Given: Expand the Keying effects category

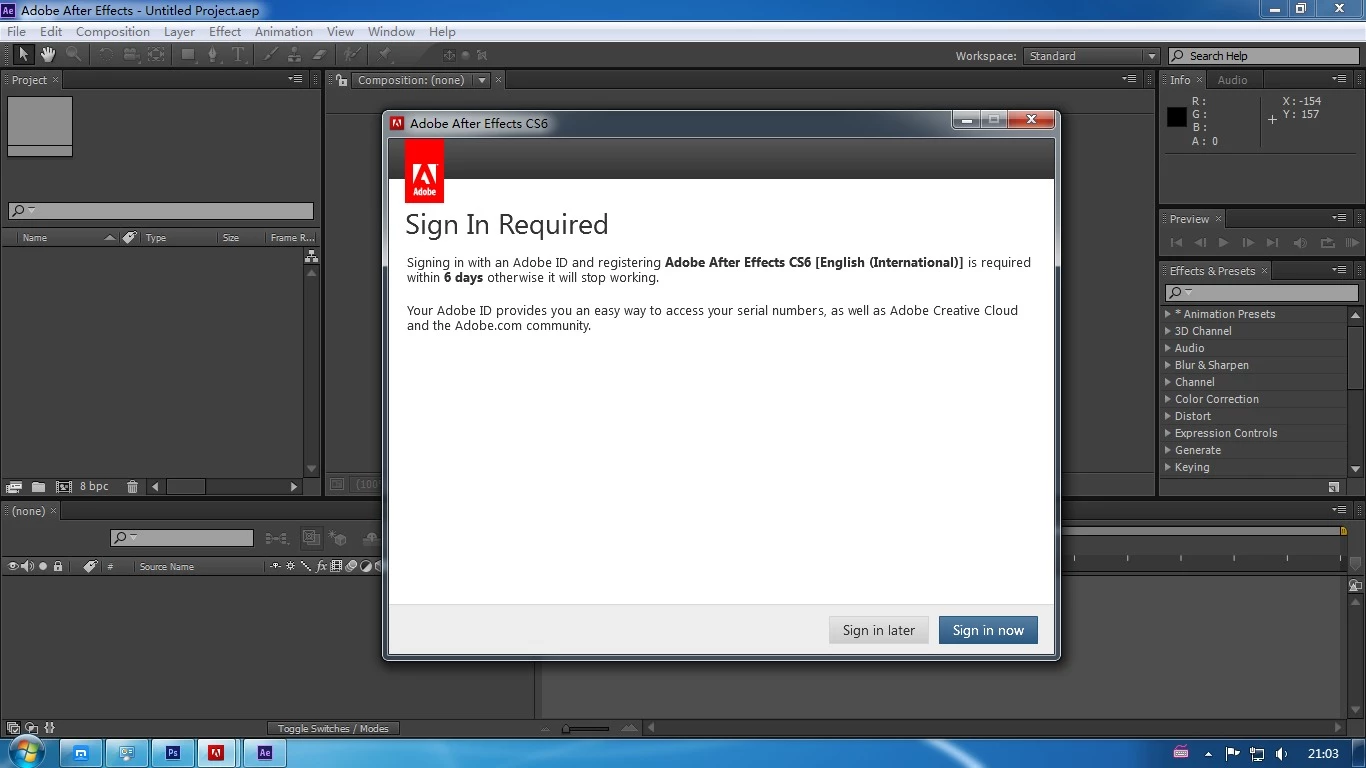Looking at the screenshot, I should click(1168, 467).
